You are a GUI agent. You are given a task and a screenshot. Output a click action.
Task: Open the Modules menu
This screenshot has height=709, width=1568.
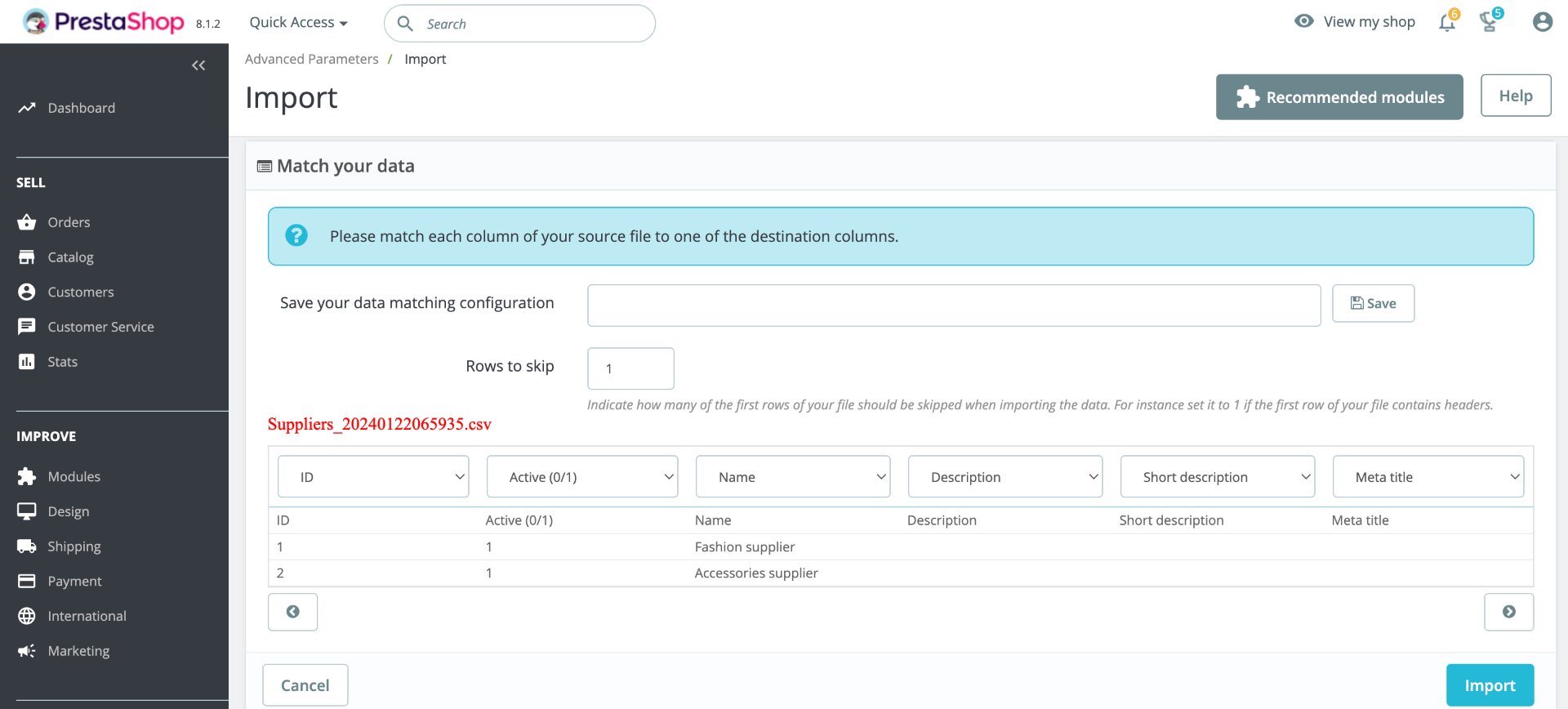point(74,476)
